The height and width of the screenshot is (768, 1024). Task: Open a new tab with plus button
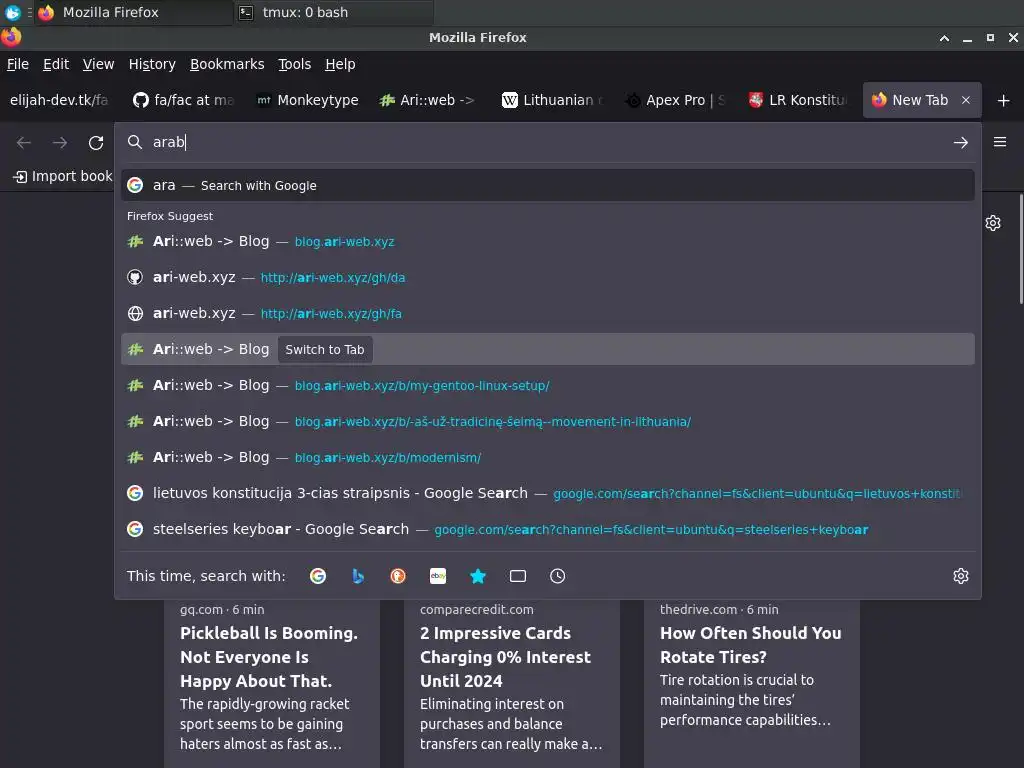(1004, 100)
